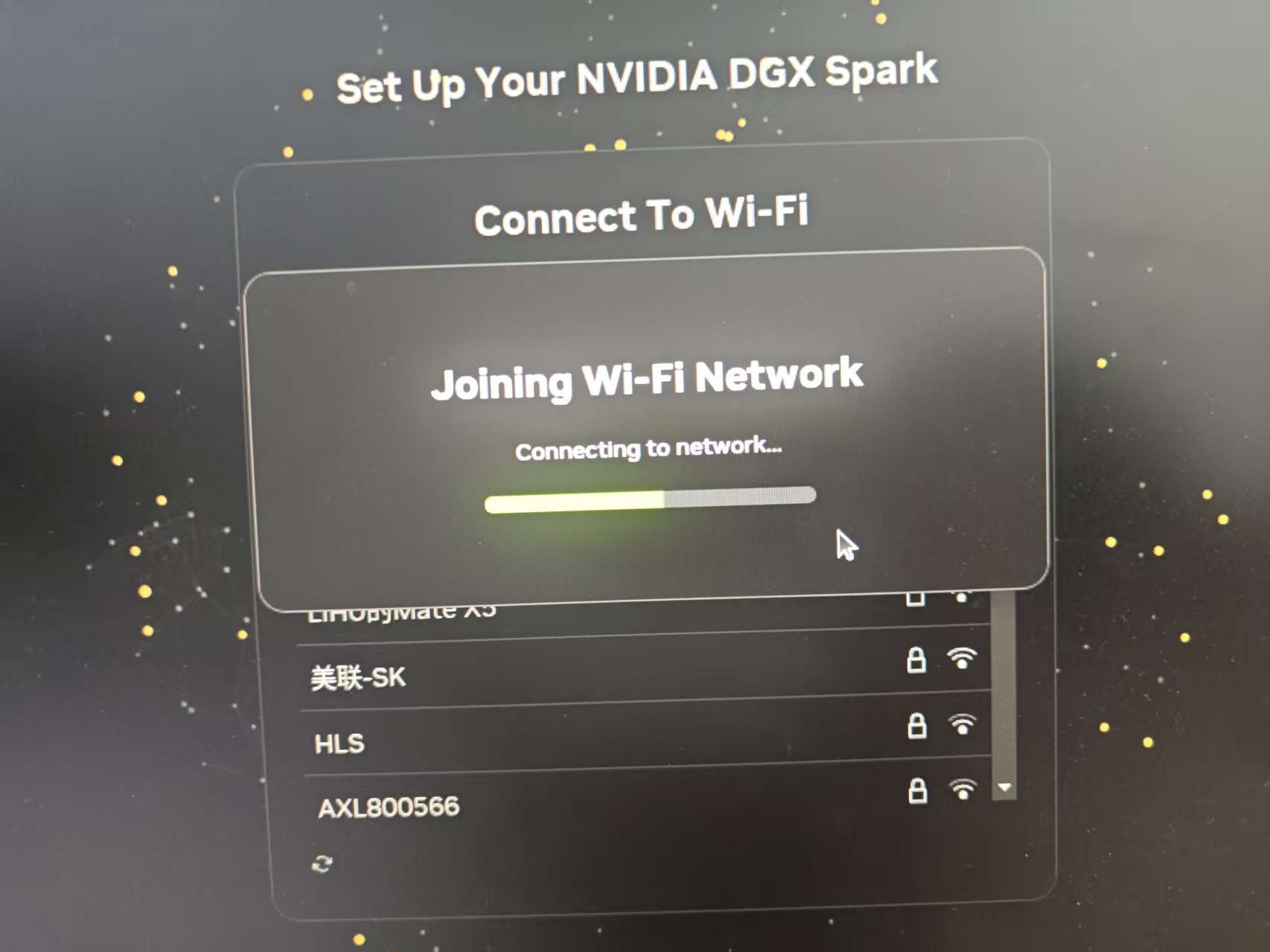Click the Connecting to network status text

point(648,449)
